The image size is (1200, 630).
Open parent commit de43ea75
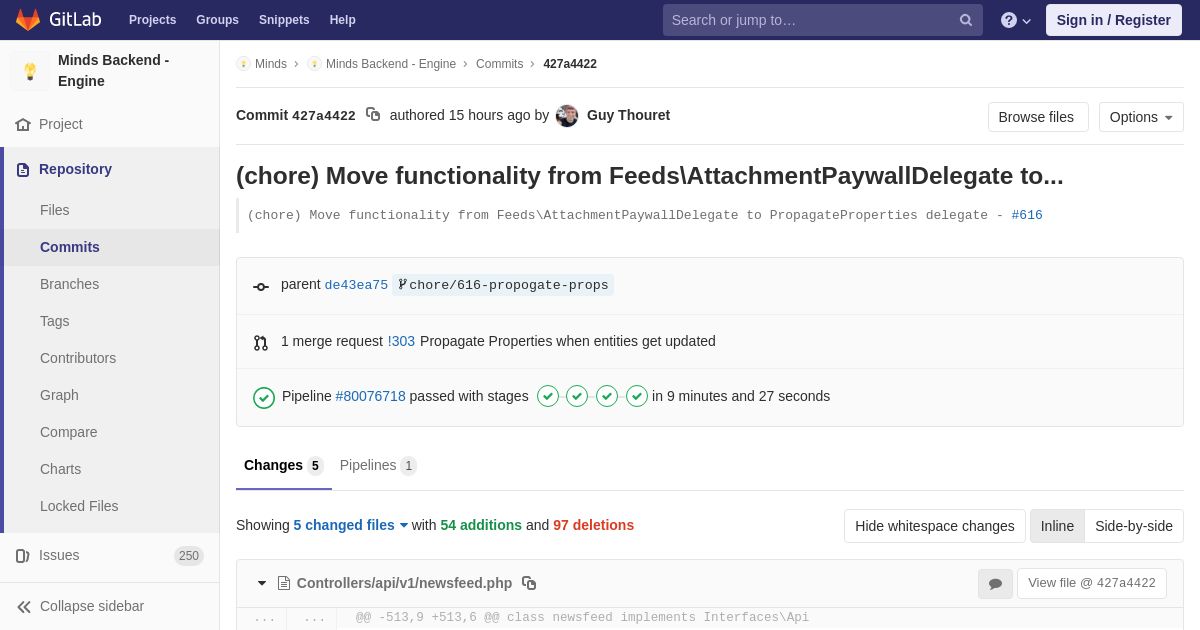(356, 285)
